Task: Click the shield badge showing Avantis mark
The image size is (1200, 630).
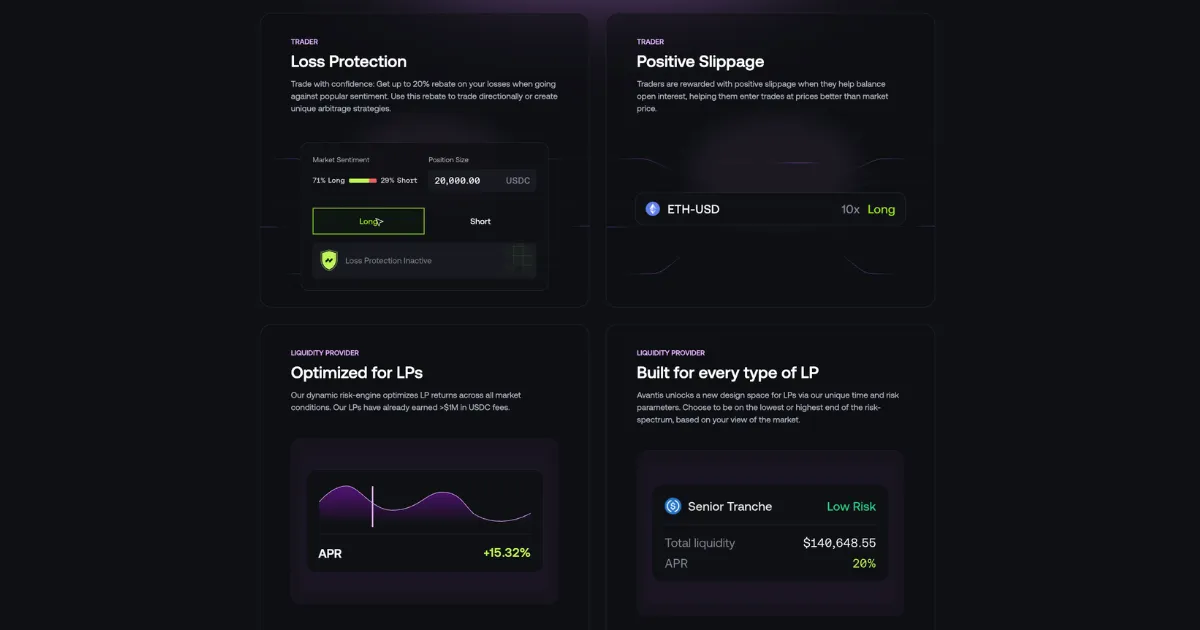Action: [x=327, y=260]
